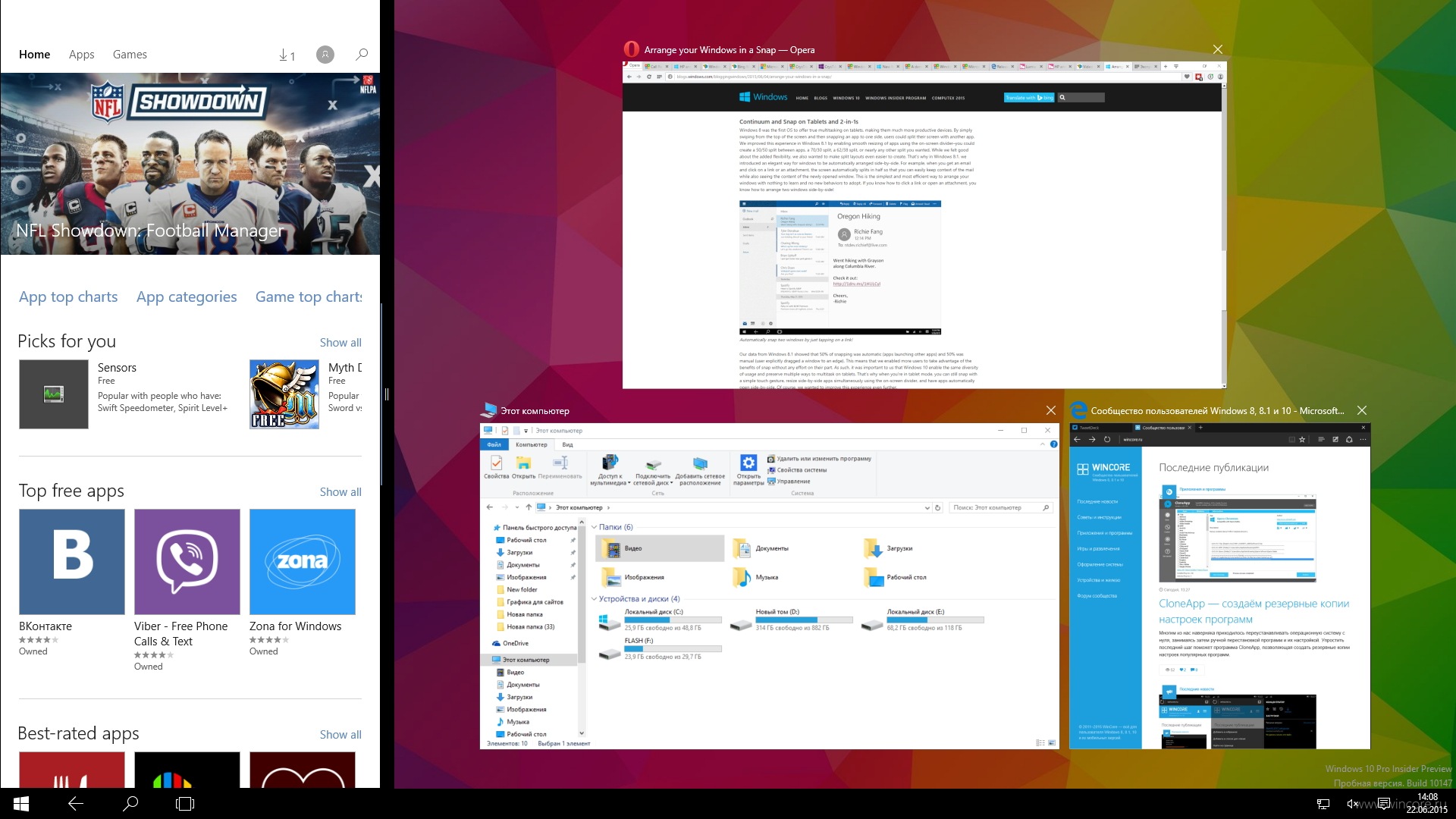Click the Edge Hub icon
This screenshot has width=1456, height=819.
(x=1320, y=439)
